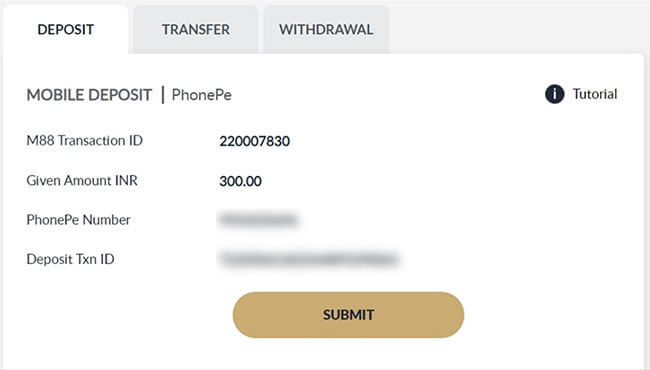This screenshot has height=370, width=650.
Task: Click the M88 Transaction ID label
Action: coord(85,140)
